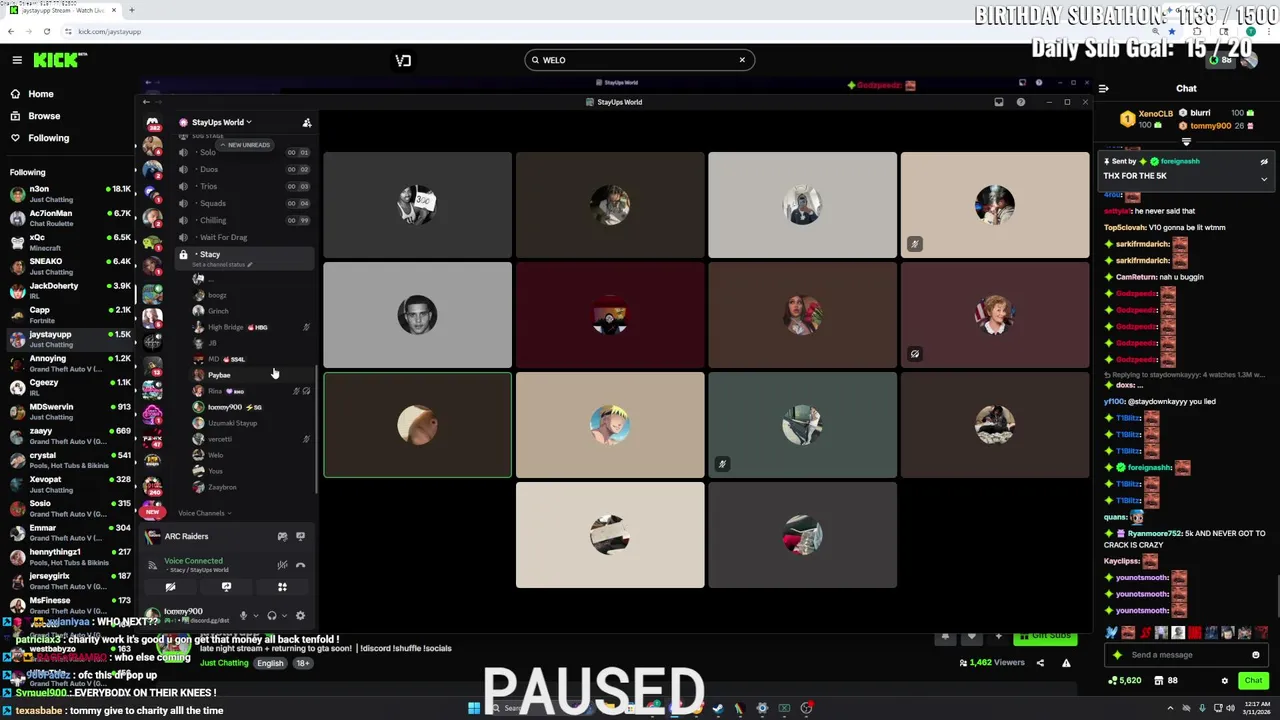Click the NEW UNREADS pill

[x=245, y=145]
